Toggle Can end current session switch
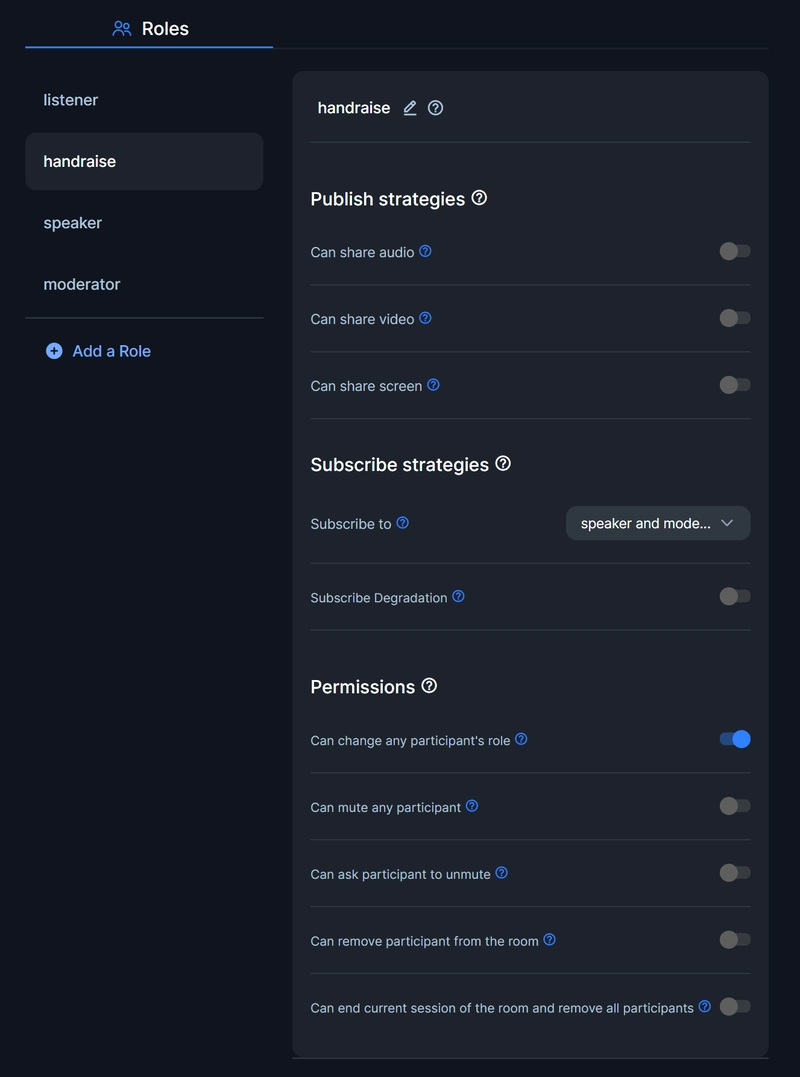Viewport: 800px width, 1077px height. click(735, 1007)
